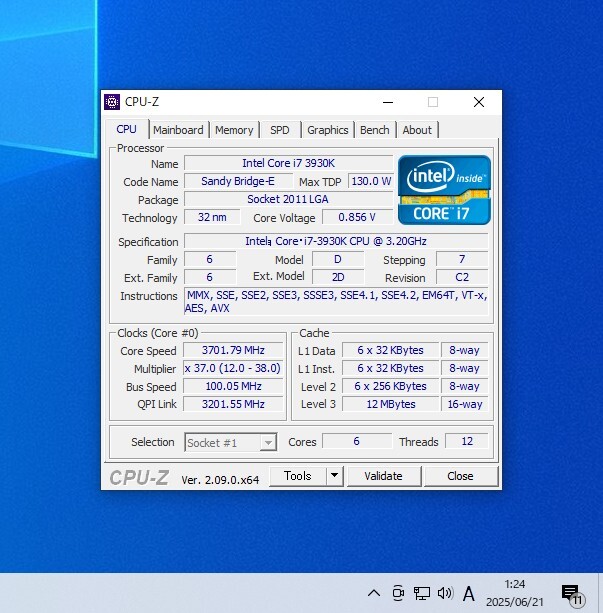Click the Cores value '6'
603x613 pixels.
357,441
